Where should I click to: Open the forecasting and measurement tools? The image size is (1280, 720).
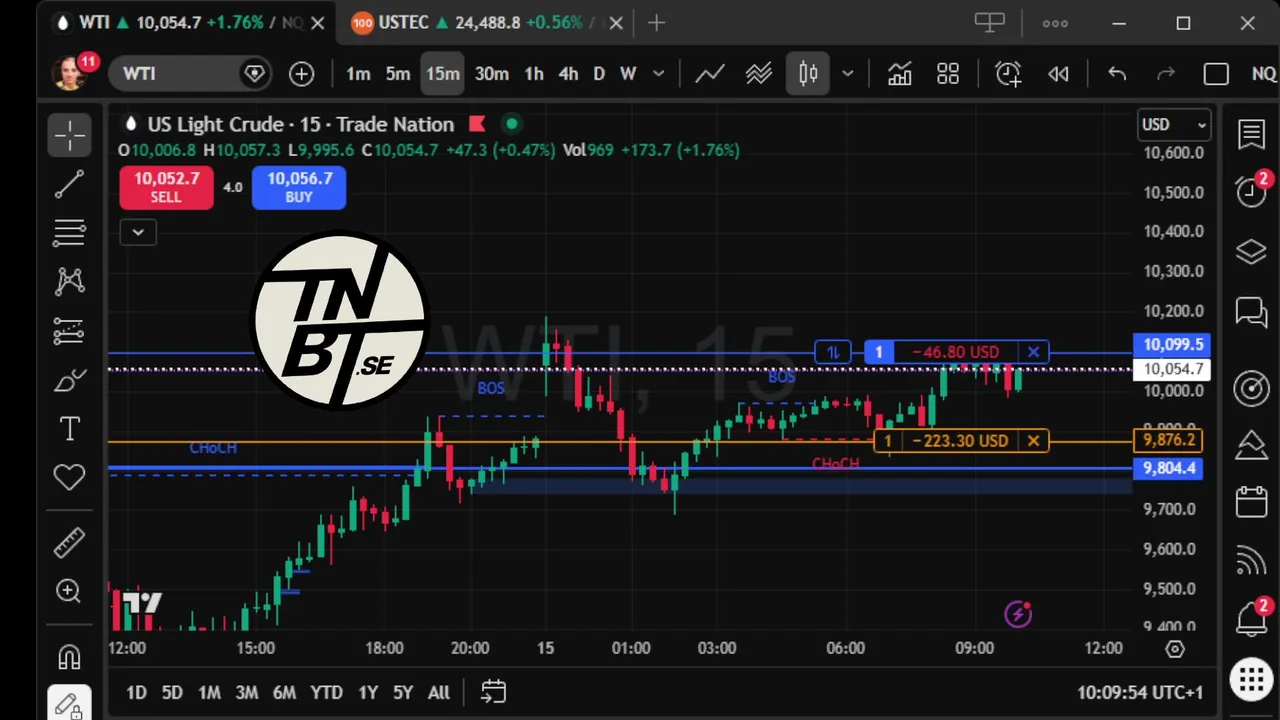click(x=69, y=330)
